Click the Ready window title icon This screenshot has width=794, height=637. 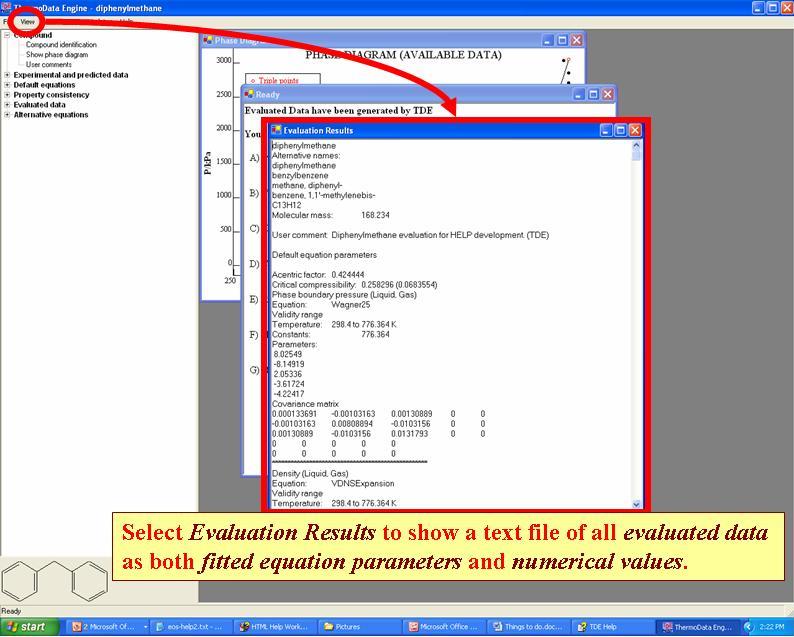(x=249, y=94)
